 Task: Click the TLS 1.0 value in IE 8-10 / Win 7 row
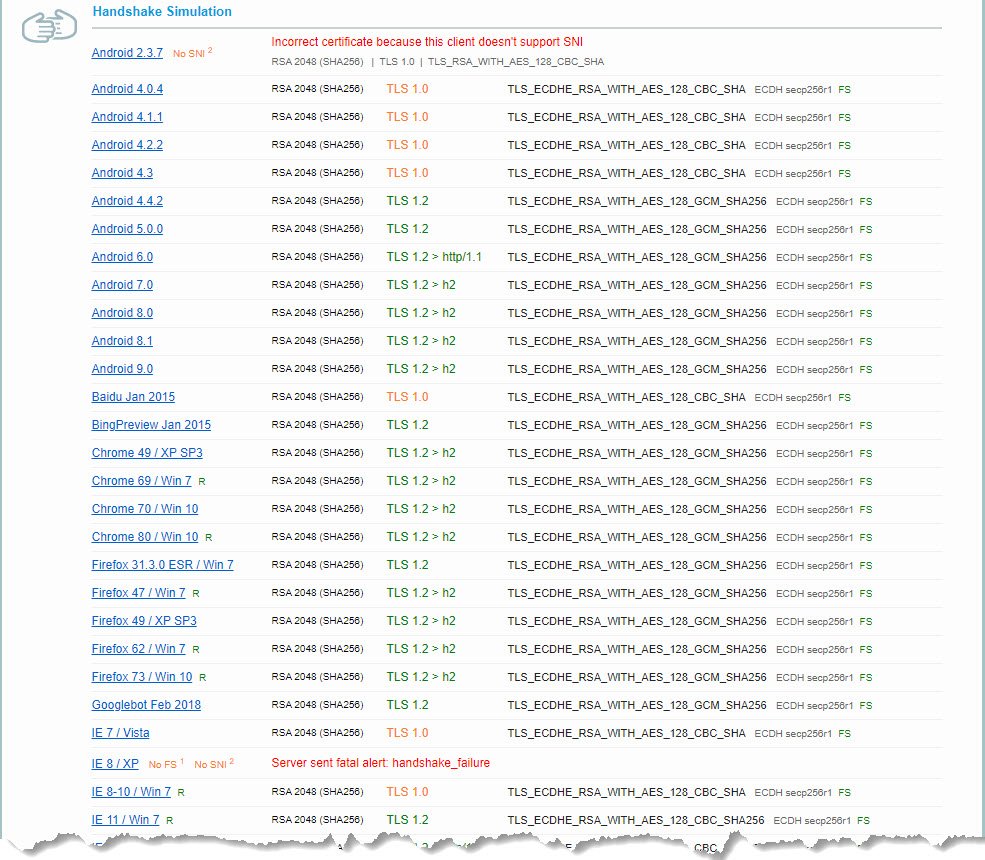pos(407,792)
